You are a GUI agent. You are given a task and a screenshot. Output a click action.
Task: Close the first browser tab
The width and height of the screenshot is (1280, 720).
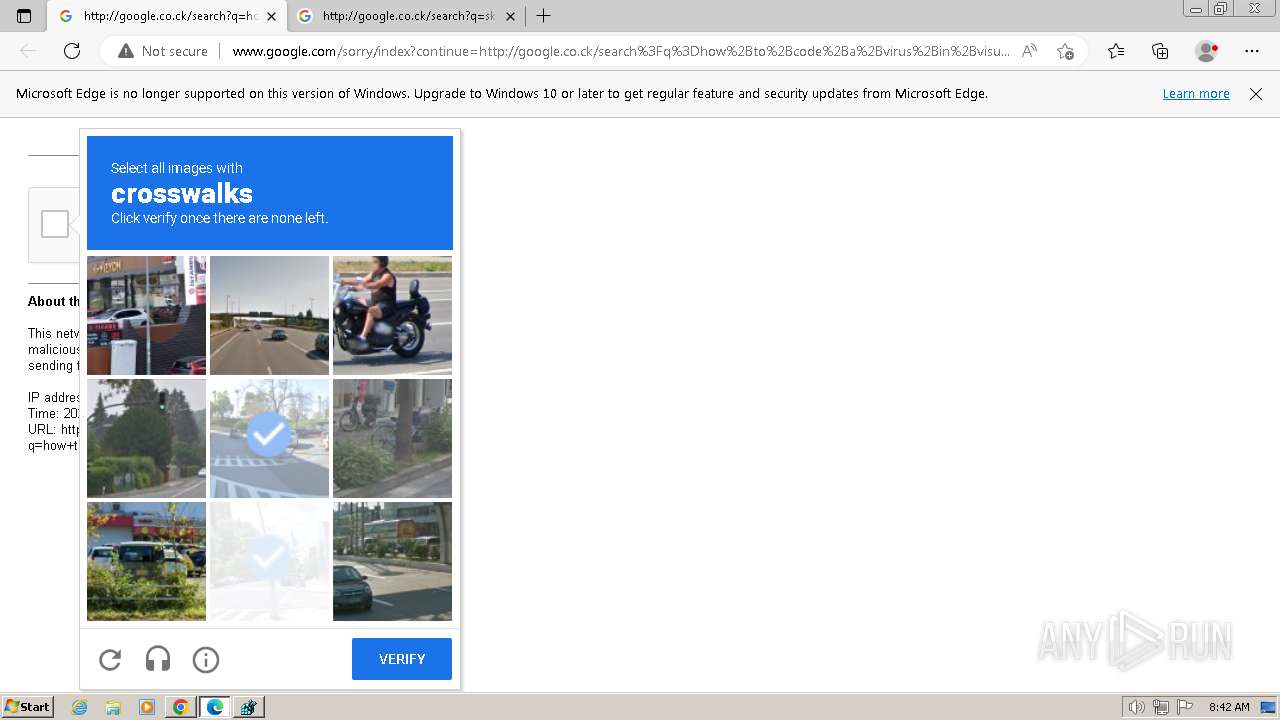coord(271,16)
